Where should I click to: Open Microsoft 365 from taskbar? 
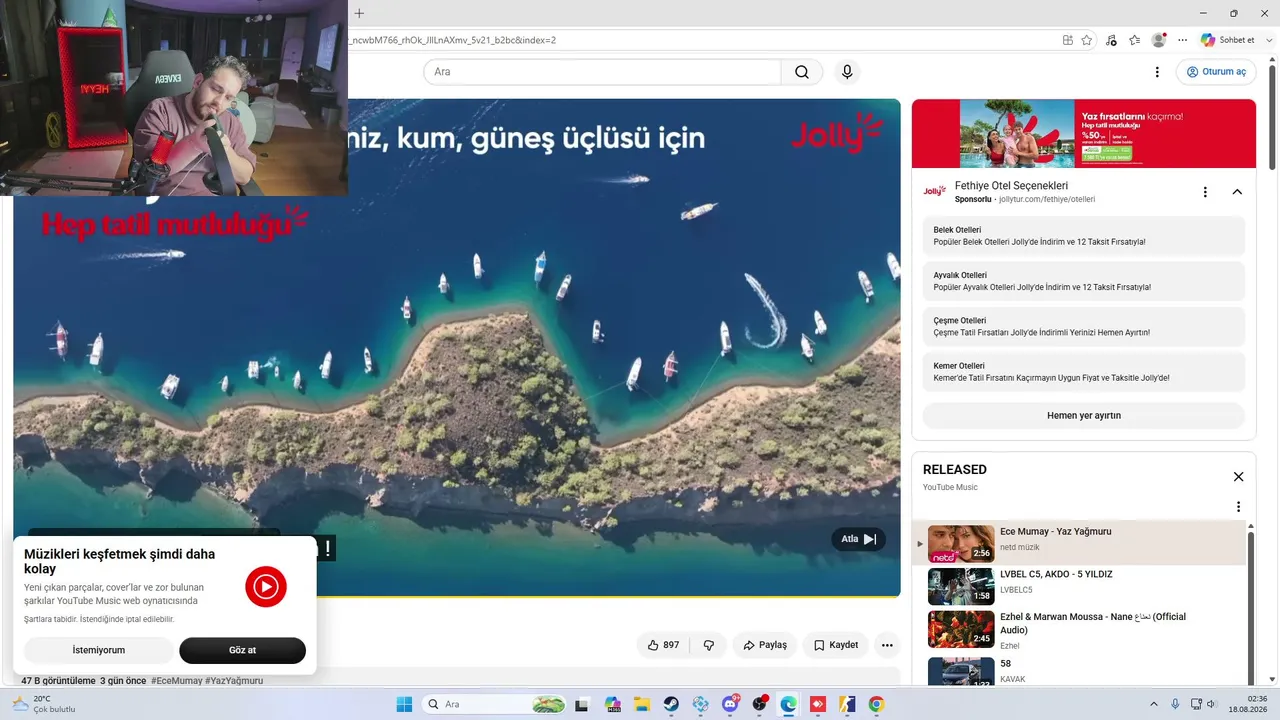612,704
